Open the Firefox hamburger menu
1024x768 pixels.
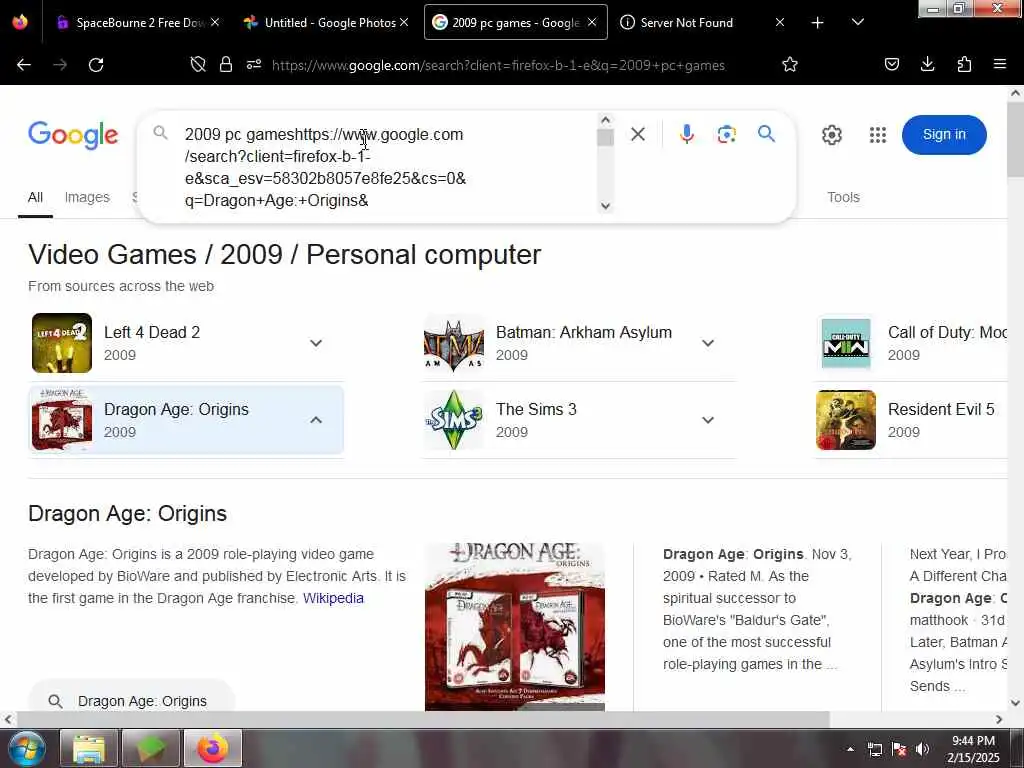pos(1000,64)
